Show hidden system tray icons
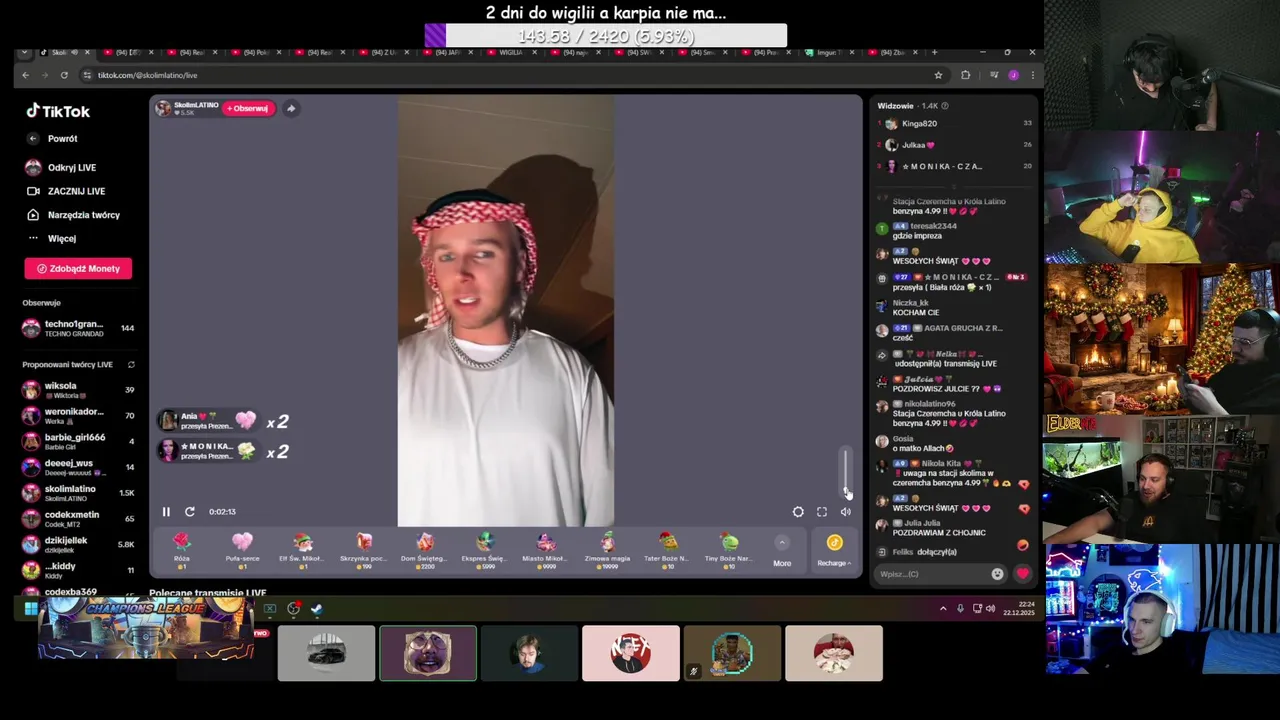This screenshot has height=720, width=1280. coord(943,608)
